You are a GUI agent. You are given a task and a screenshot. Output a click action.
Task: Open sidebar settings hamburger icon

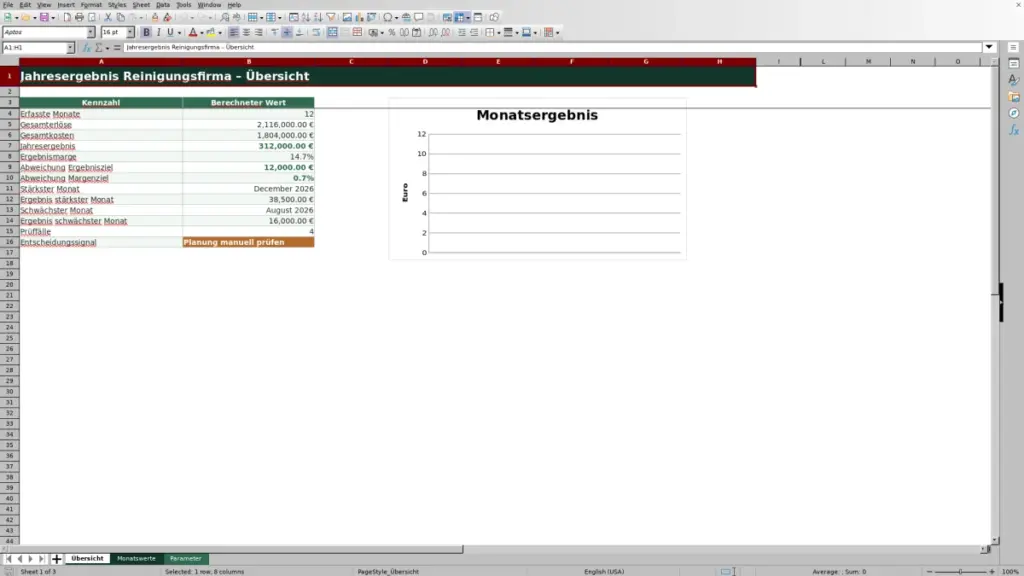point(1013,48)
